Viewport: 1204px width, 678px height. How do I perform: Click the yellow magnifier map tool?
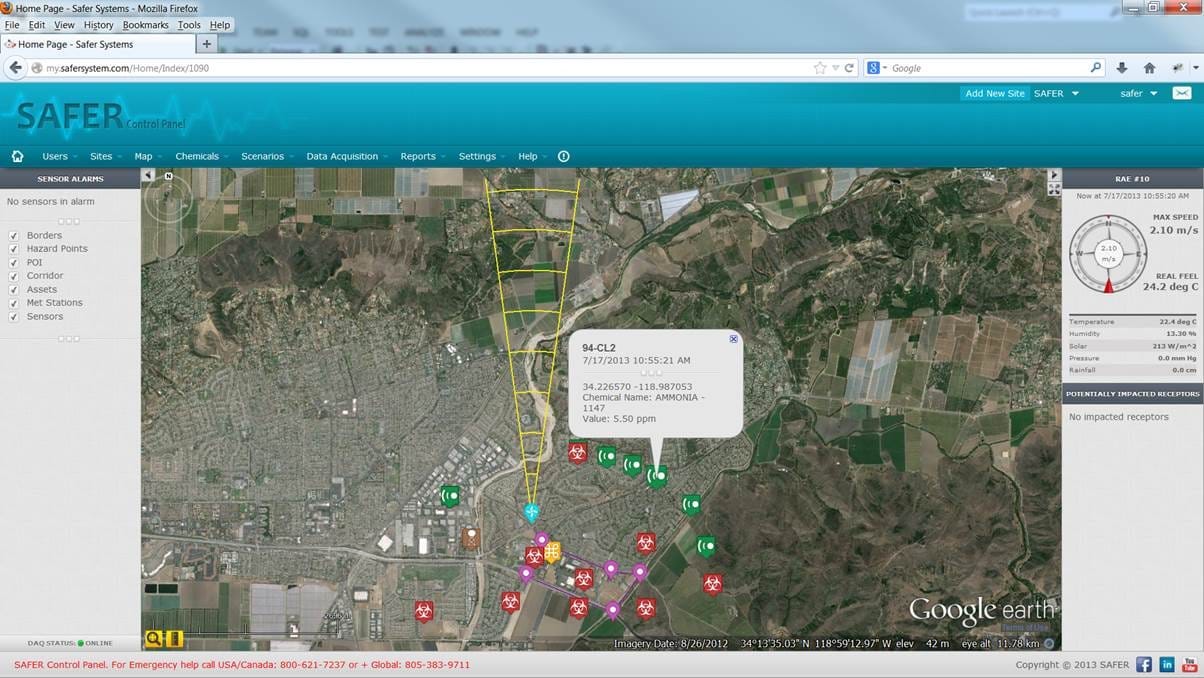[x=154, y=639]
